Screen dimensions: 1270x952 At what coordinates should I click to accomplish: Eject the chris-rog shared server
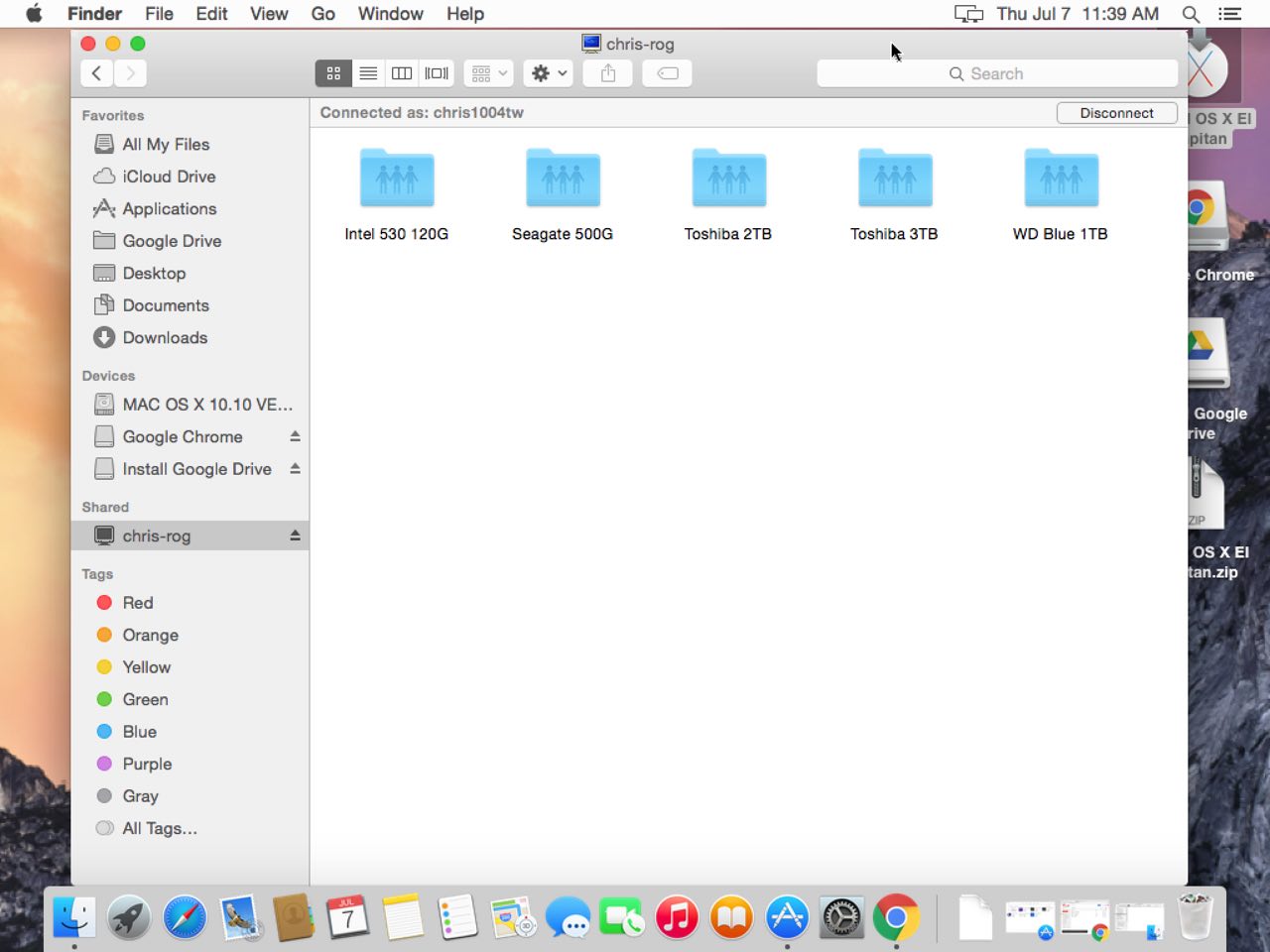pos(295,535)
